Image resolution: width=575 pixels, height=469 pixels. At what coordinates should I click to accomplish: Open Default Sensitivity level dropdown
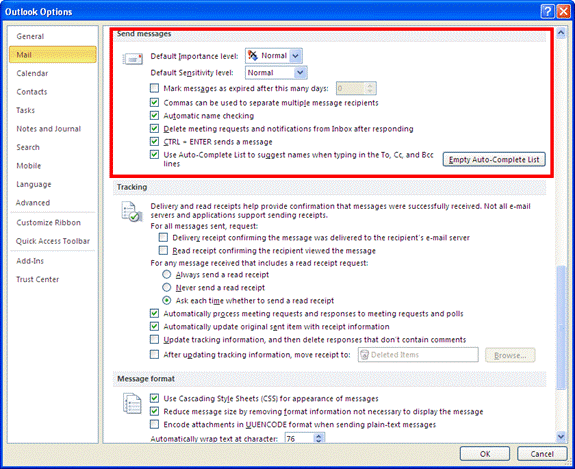coord(300,73)
